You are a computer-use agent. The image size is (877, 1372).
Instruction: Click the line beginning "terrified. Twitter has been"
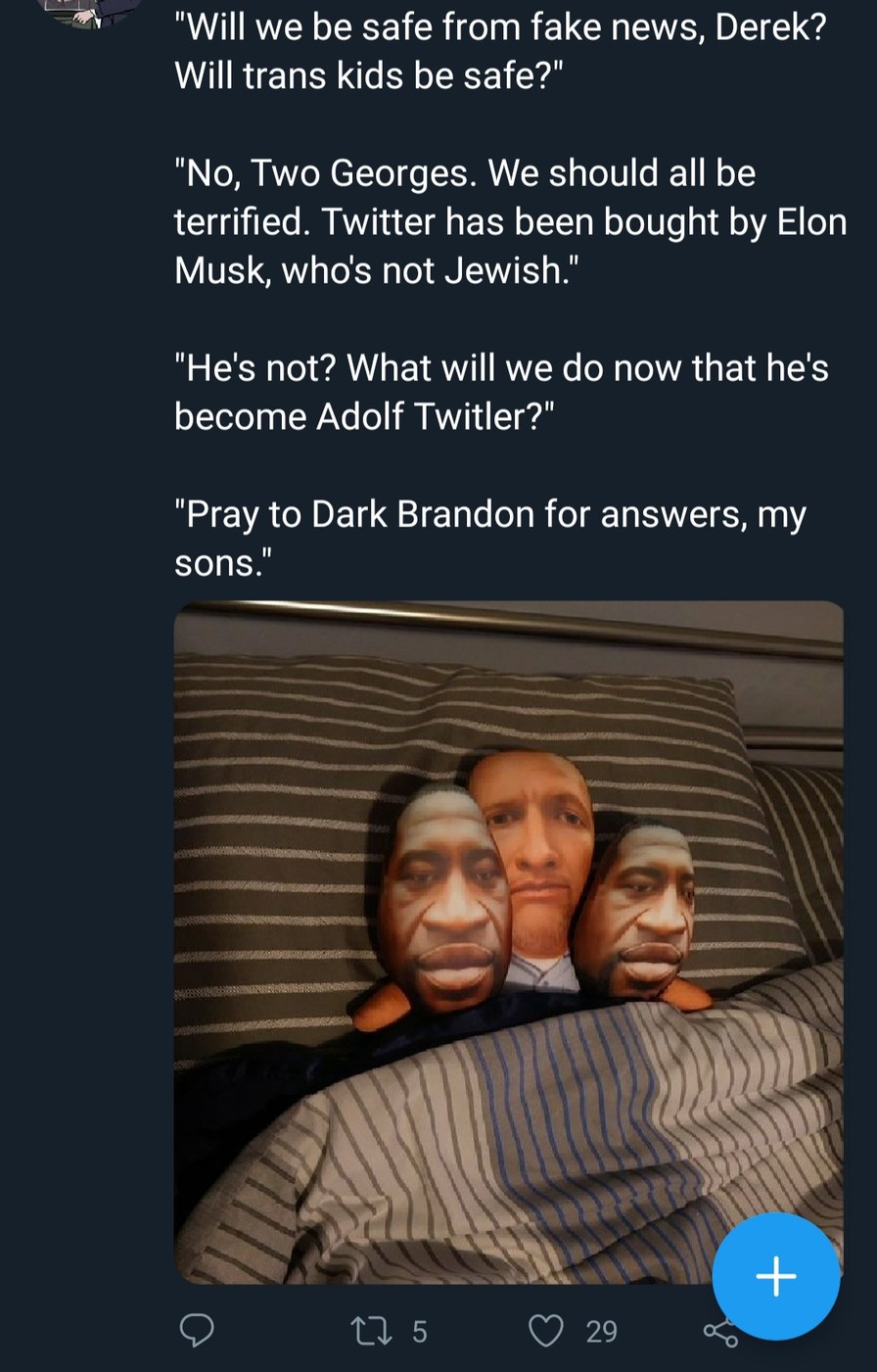coord(509,222)
